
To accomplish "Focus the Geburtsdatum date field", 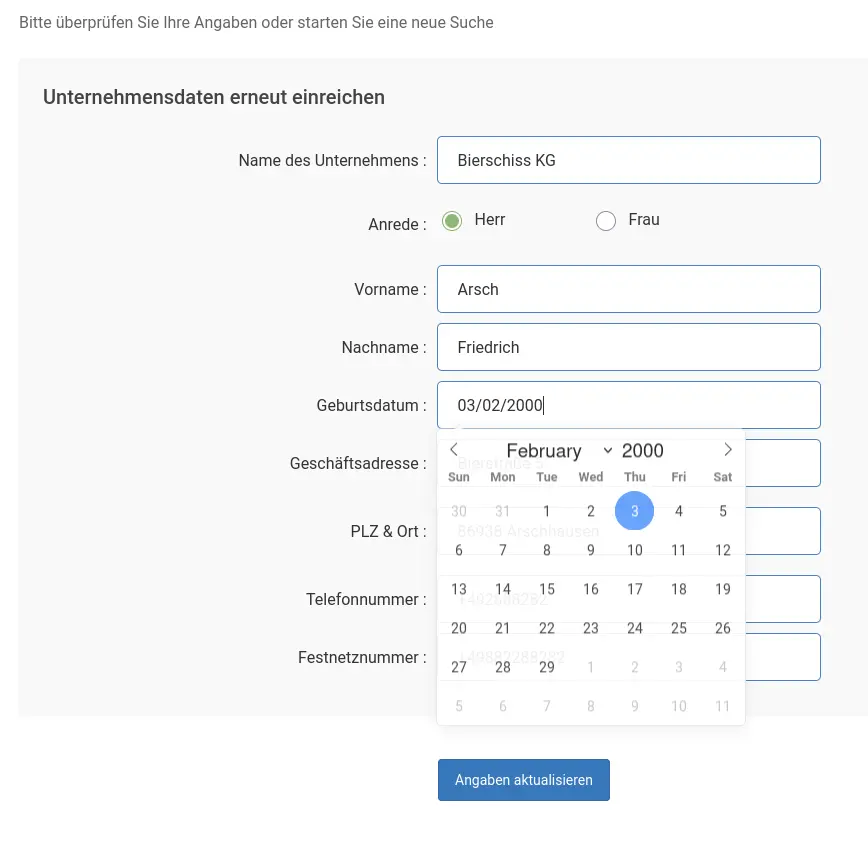I will [628, 405].
